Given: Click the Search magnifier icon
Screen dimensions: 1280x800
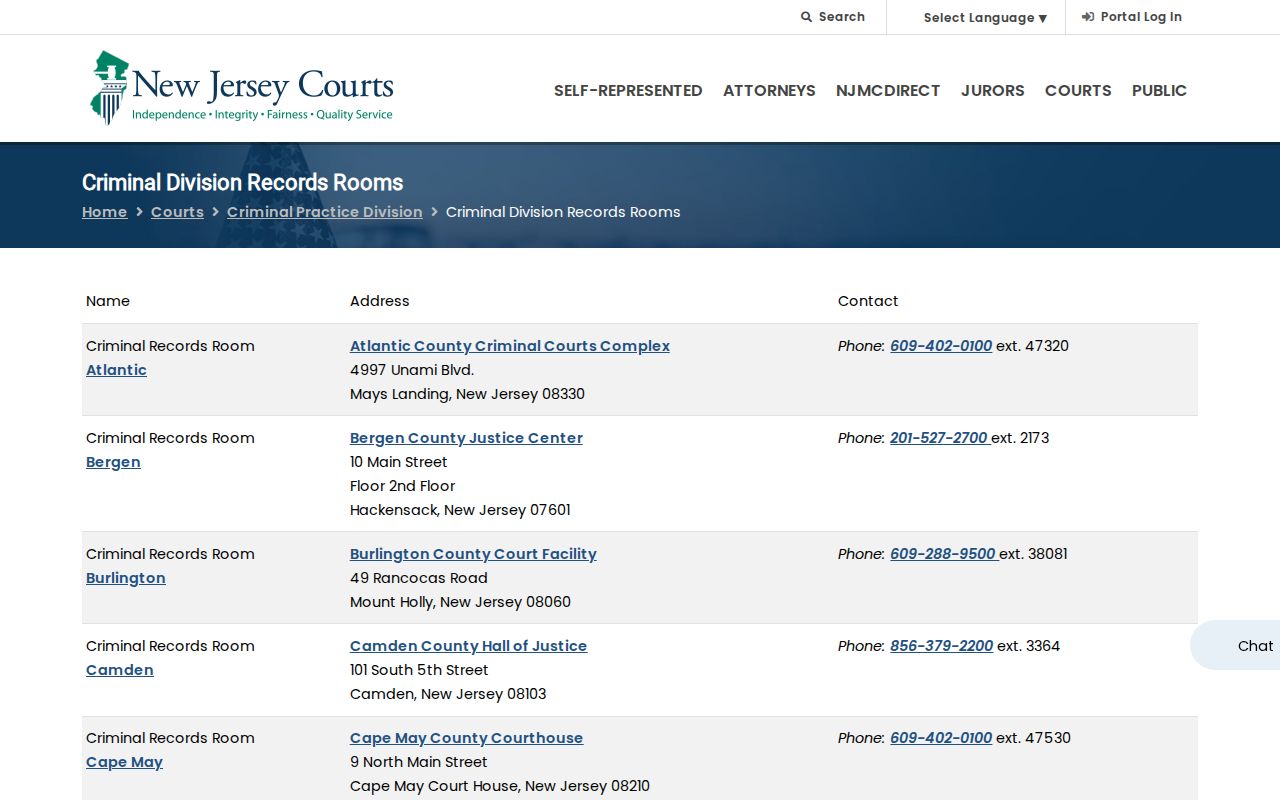Looking at the screenshot, I should point(806,17).
